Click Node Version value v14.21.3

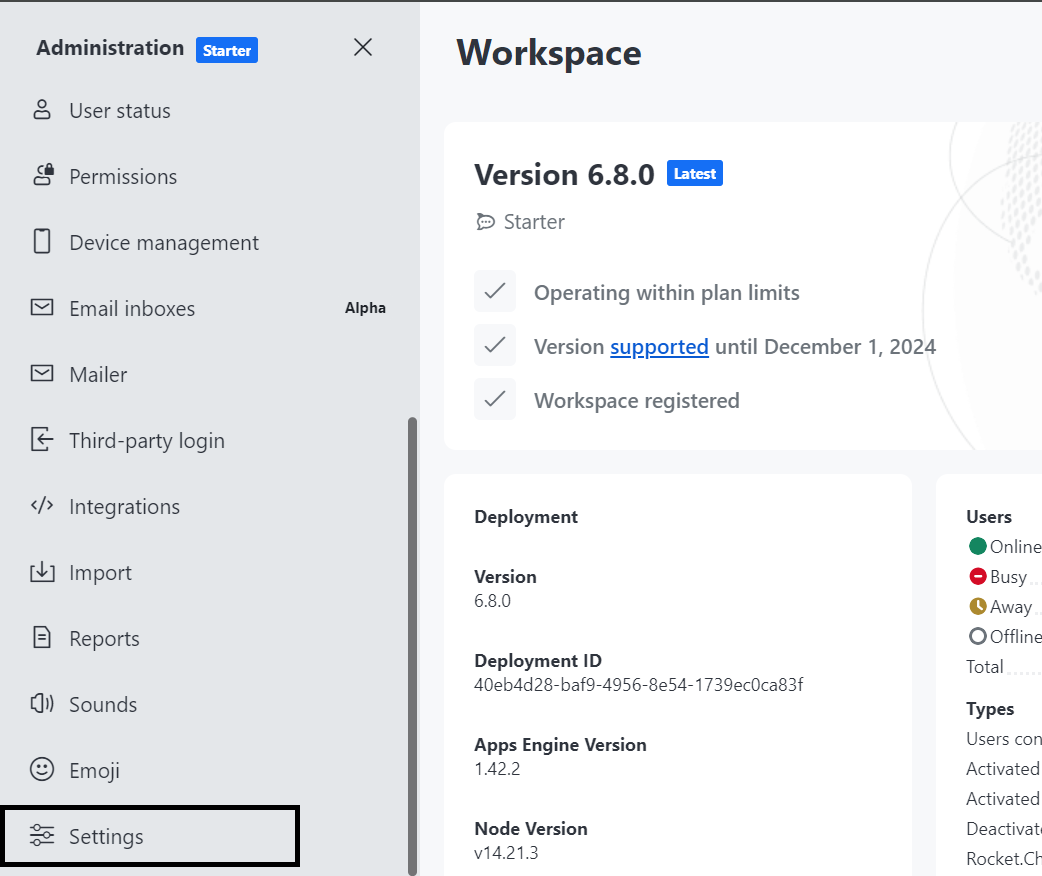(x=506, y=853)
